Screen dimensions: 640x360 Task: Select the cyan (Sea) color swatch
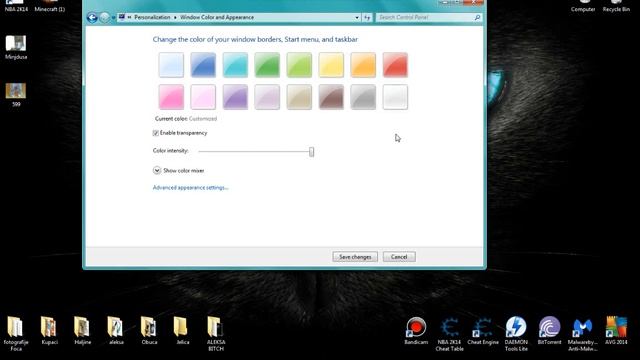click(x=235, y=65)
